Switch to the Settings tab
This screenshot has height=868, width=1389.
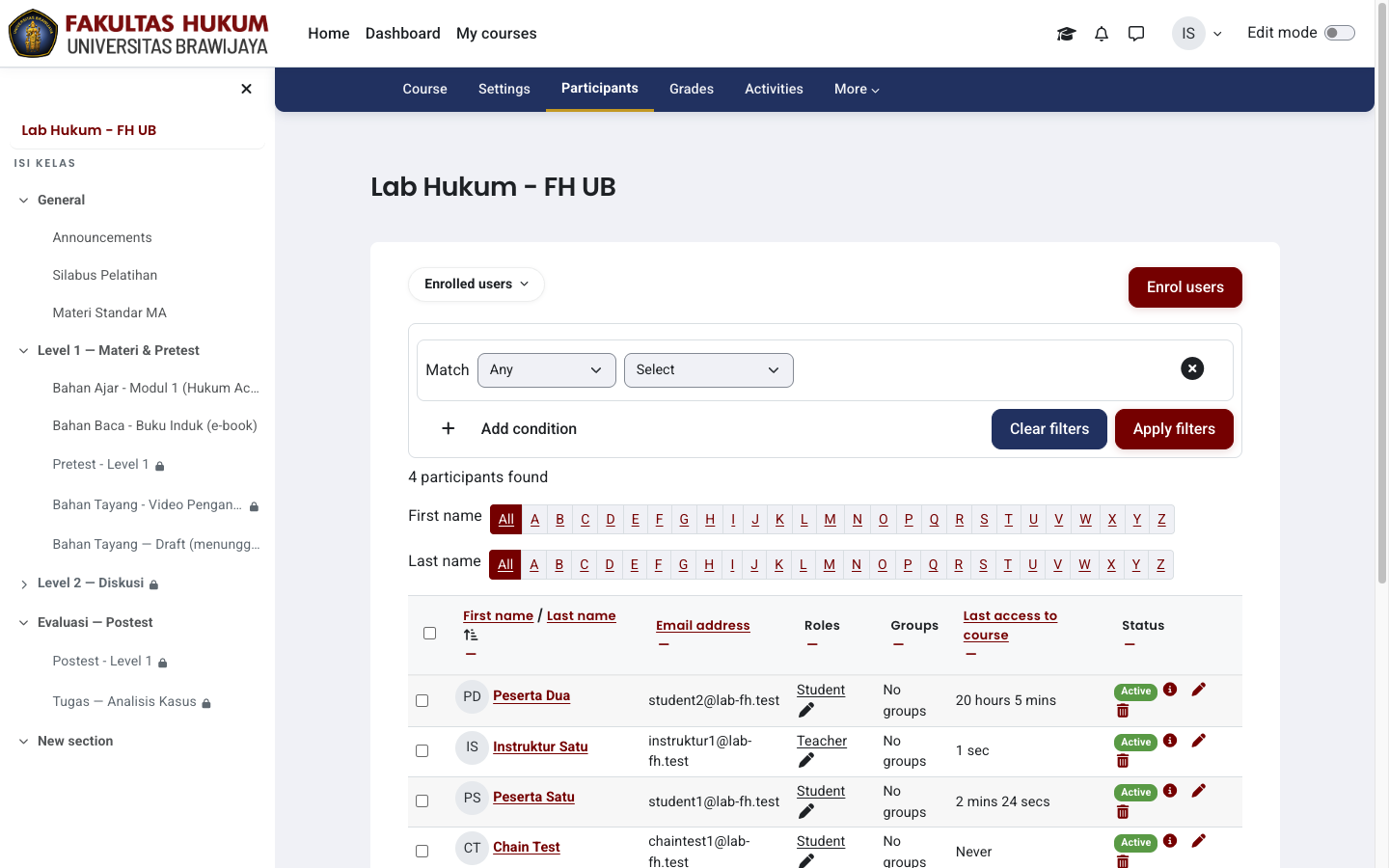click(504, 90)
